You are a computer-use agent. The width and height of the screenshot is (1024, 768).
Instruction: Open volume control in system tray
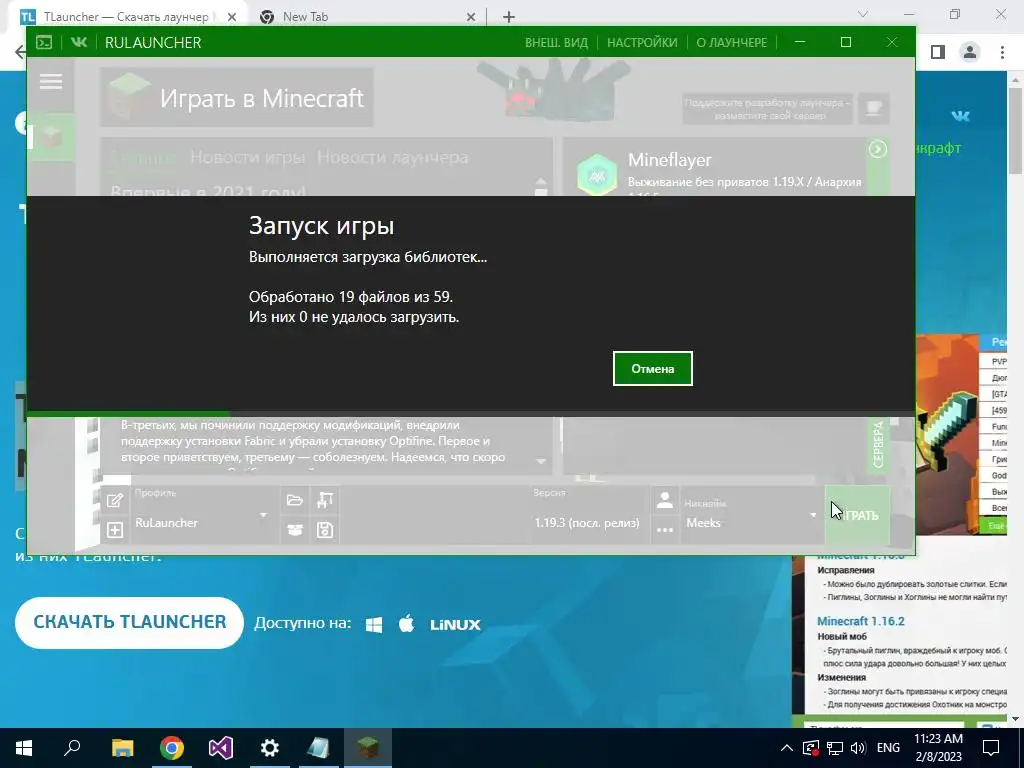(x=858, y=748)
